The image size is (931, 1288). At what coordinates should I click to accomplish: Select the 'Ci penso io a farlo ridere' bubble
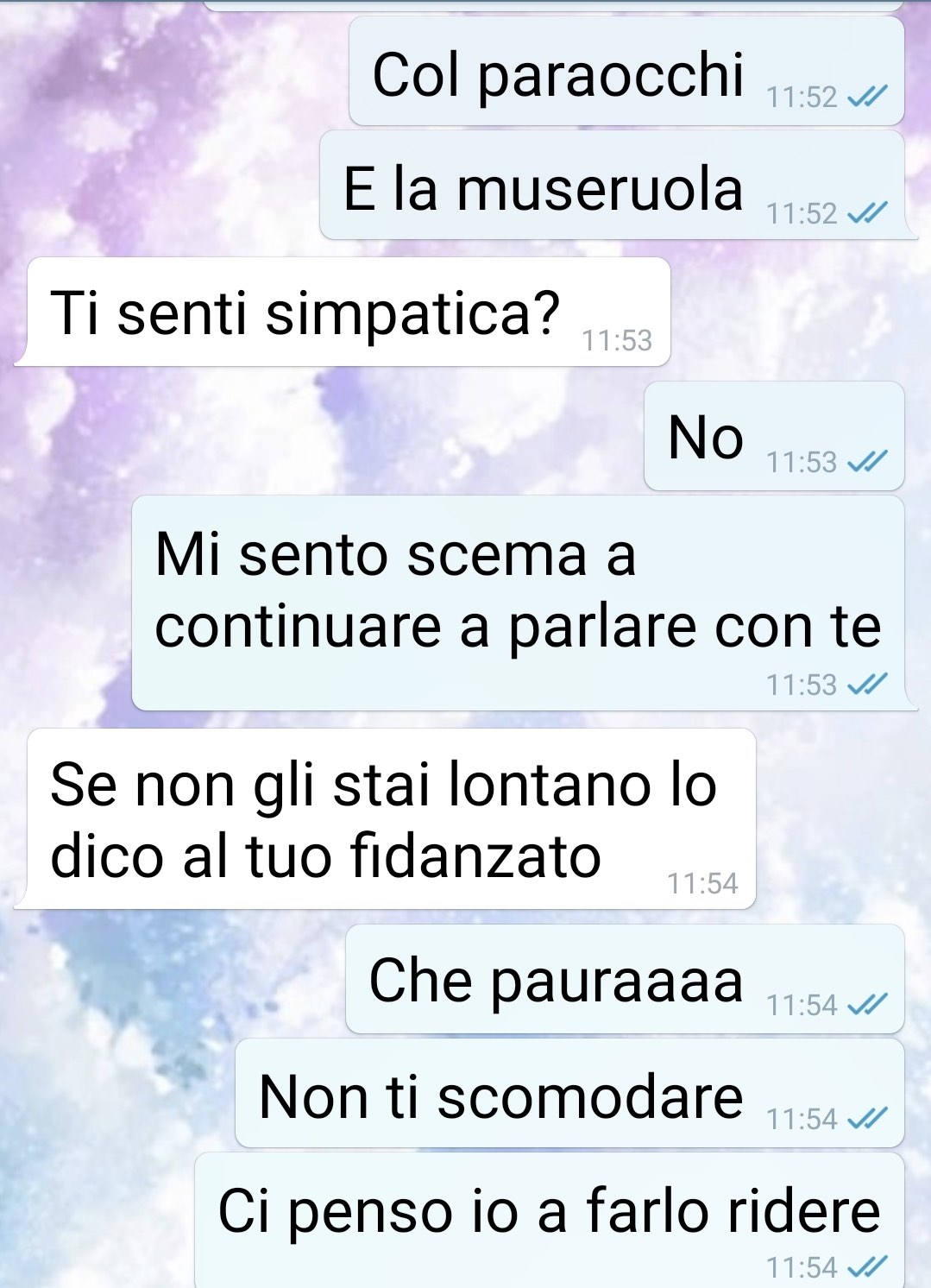(550, 1221)
